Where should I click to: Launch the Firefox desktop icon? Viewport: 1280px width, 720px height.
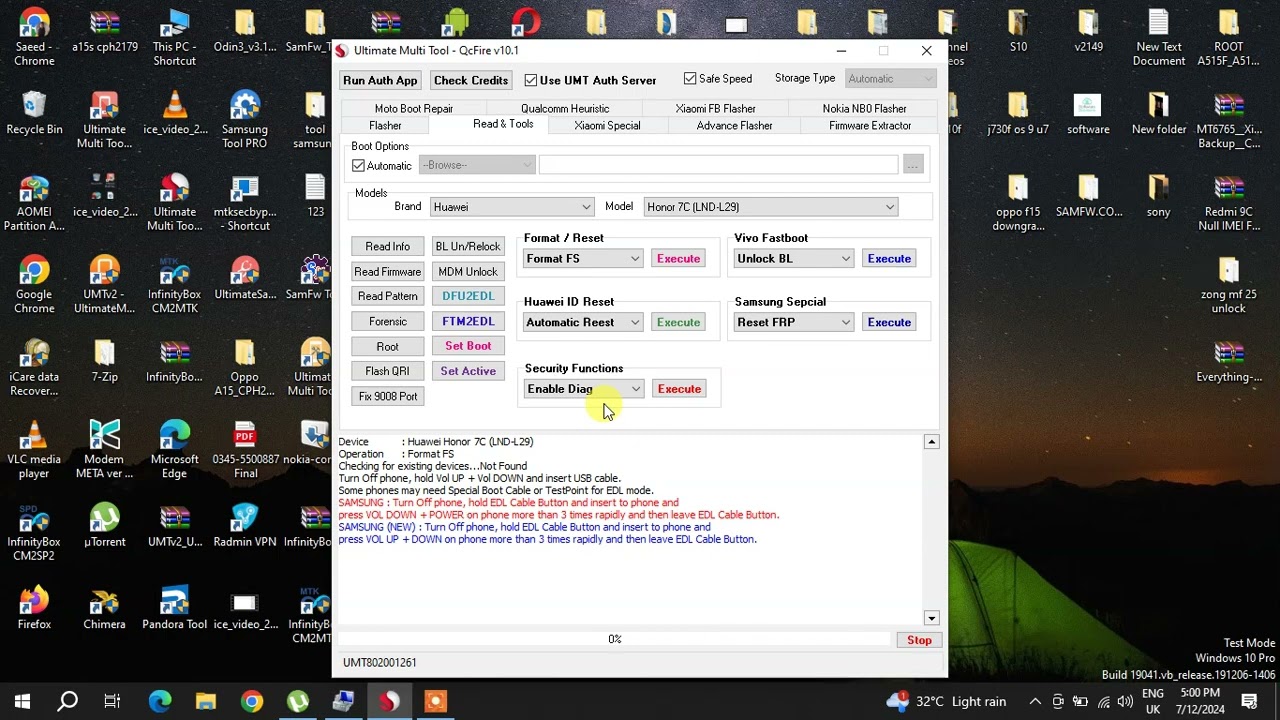34,608
